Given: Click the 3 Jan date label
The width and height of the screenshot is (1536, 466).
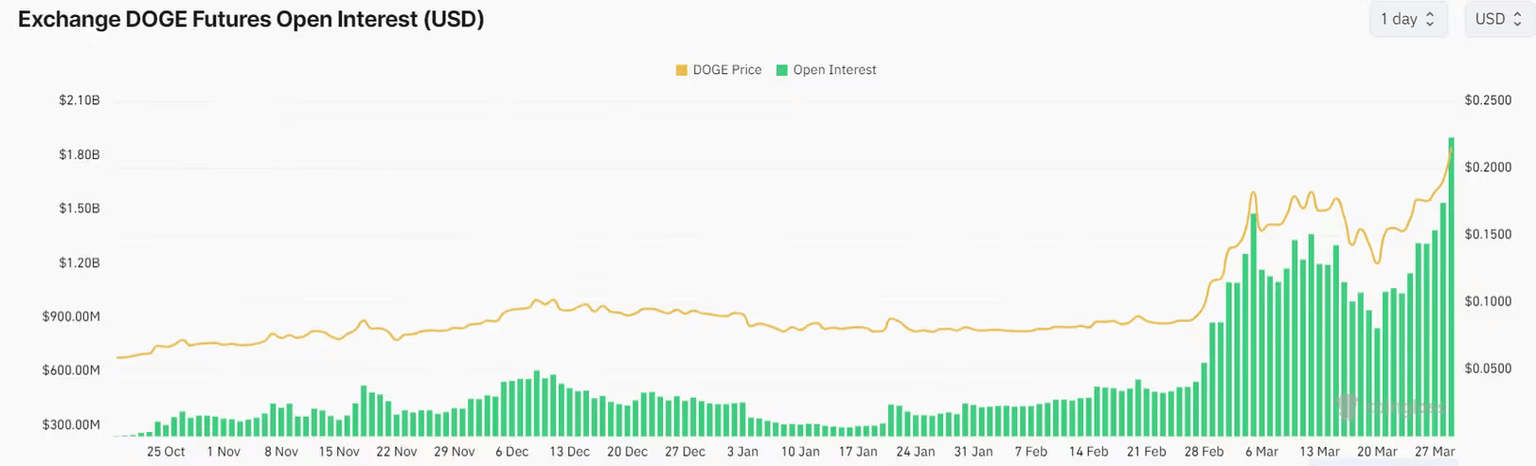Looking at the screenshot, I should tap(742, 452).
